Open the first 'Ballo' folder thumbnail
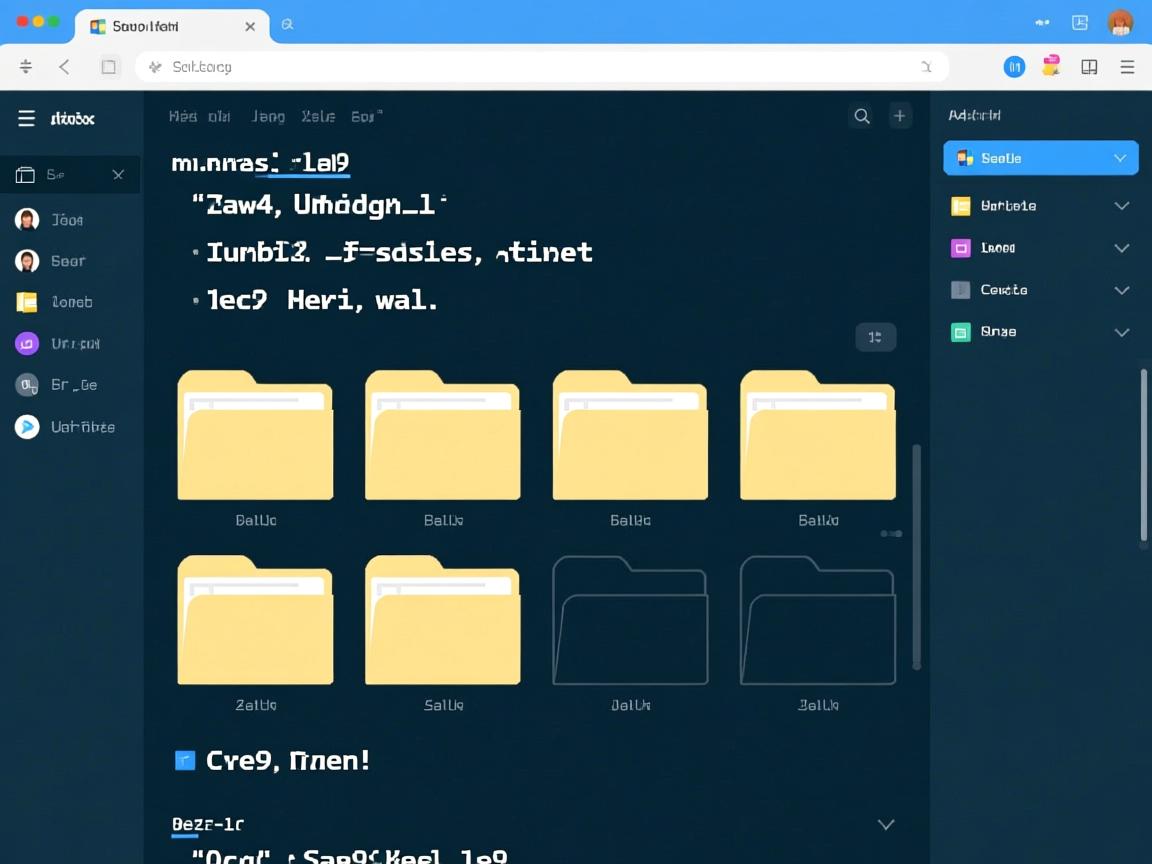Image resolution: width=1152 pixels, height=864 pixels. coord(255,435)
